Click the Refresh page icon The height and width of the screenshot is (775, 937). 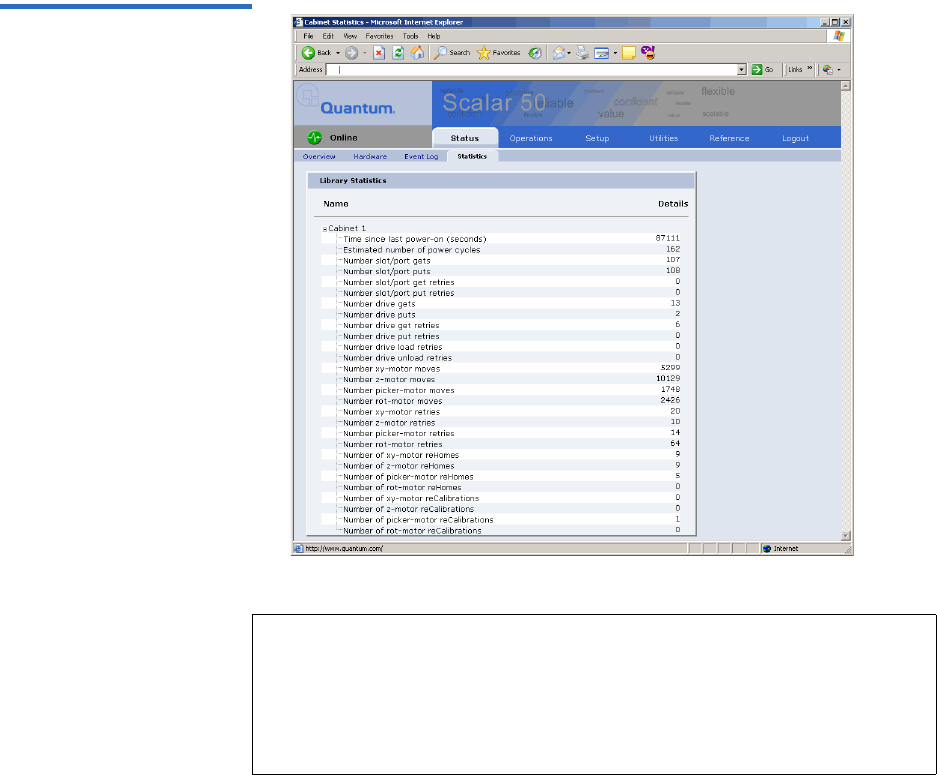[x=398, y=53]
